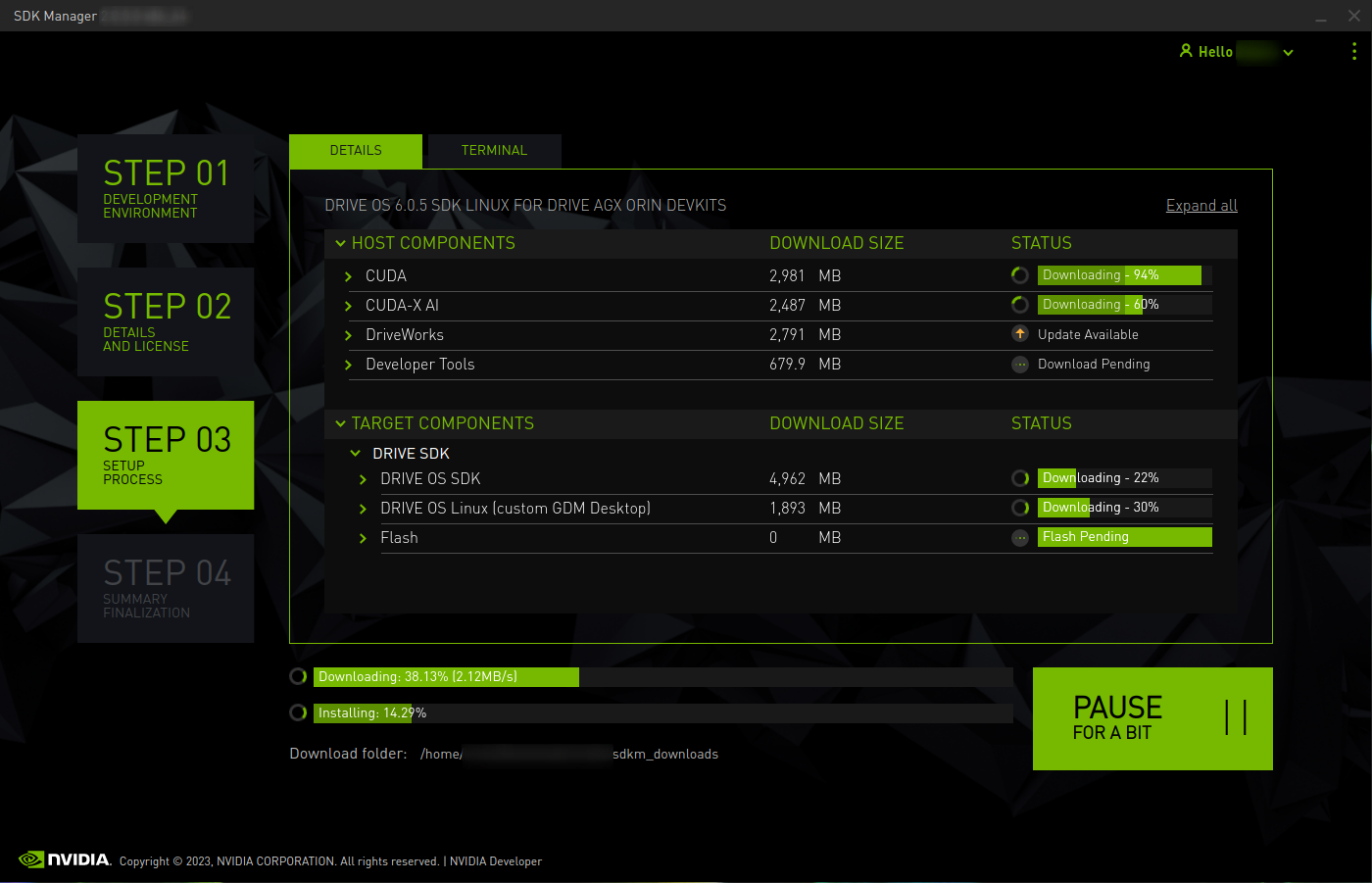Click the DRIVE OS SDK Downloading 22% progress bar
The height and width of the screenshot is (883, 1372).
coord(1125,478)
